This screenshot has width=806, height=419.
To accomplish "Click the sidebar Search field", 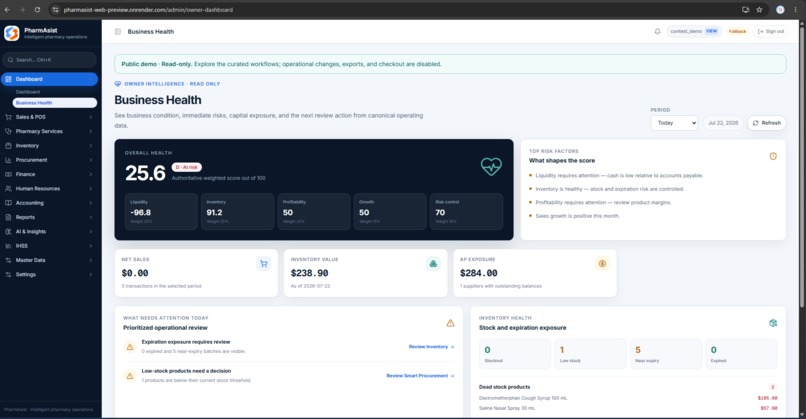I will 49,60.
